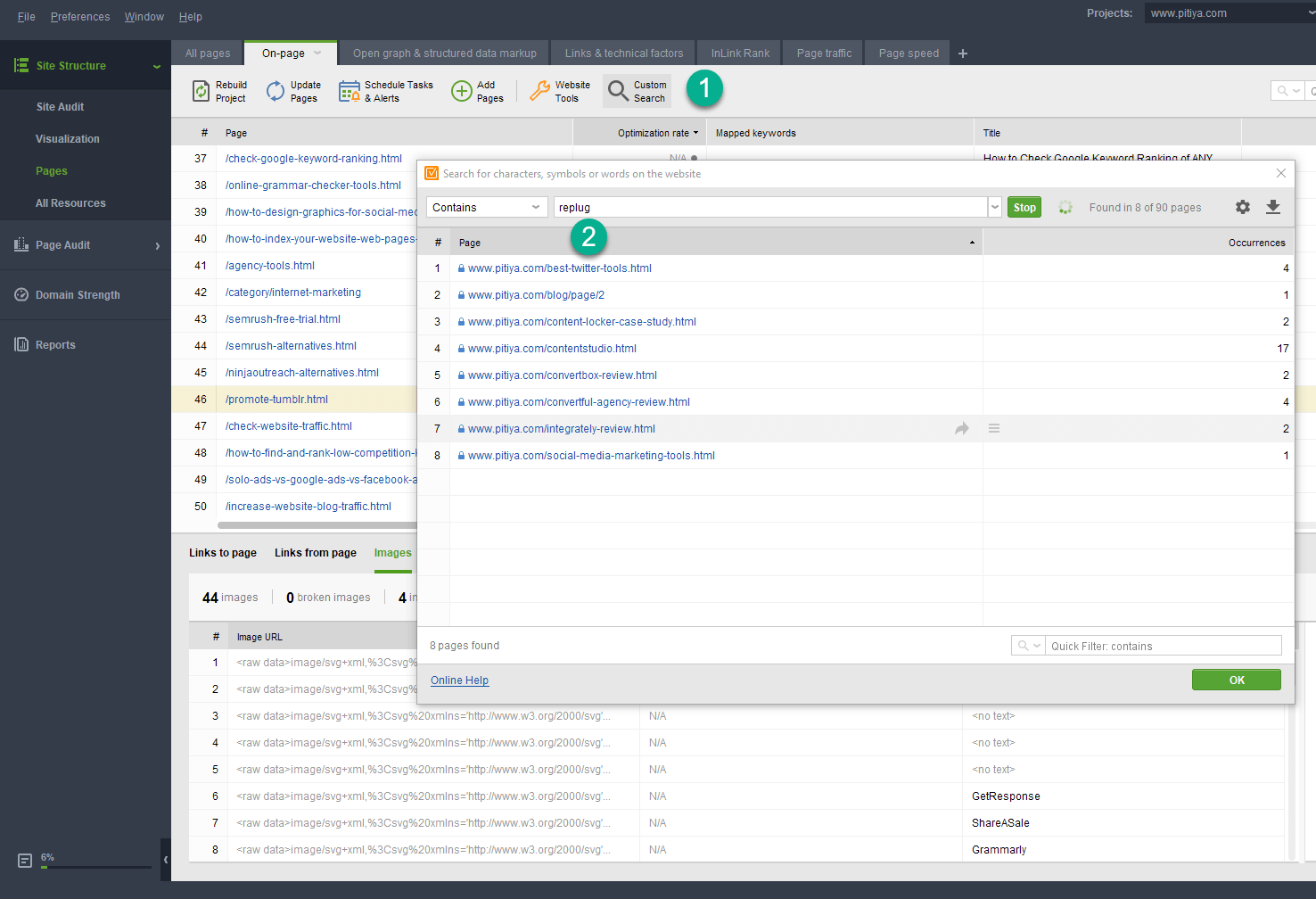This screenshot has width=1316, height=899.
Task: Open row menu icon on integrately-review row
Action: [x=994, y=429]
